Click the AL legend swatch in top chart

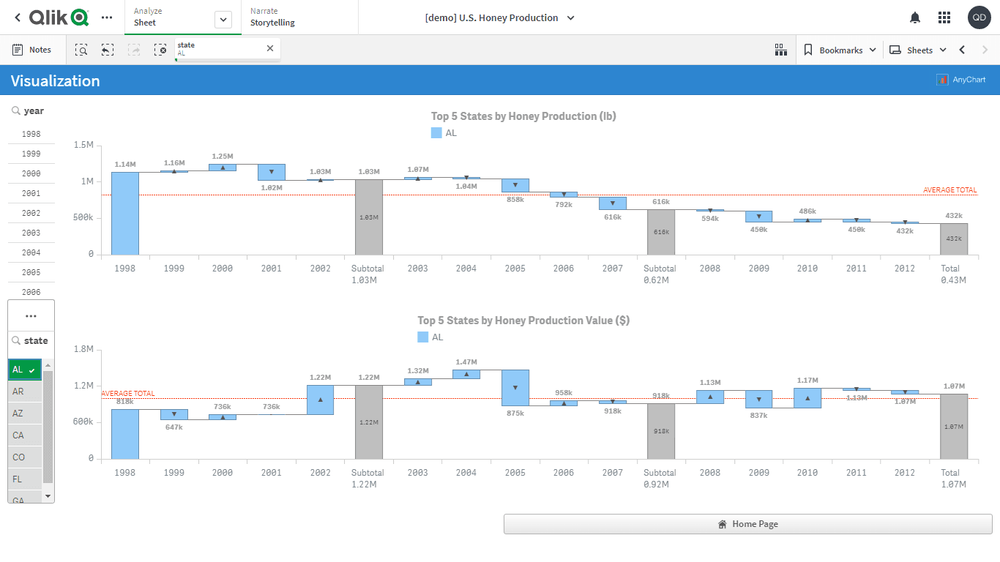tap(437, 132)
